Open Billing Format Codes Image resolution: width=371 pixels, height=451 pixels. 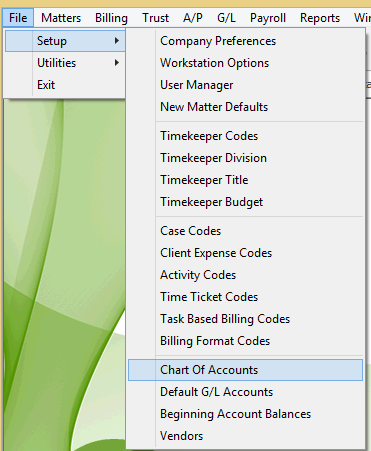pos(245,341)
